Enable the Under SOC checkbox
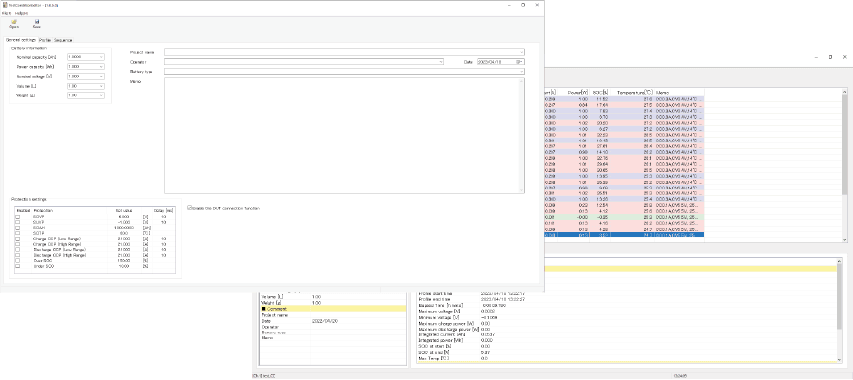 pyautogui.click(x=17, y=266)
